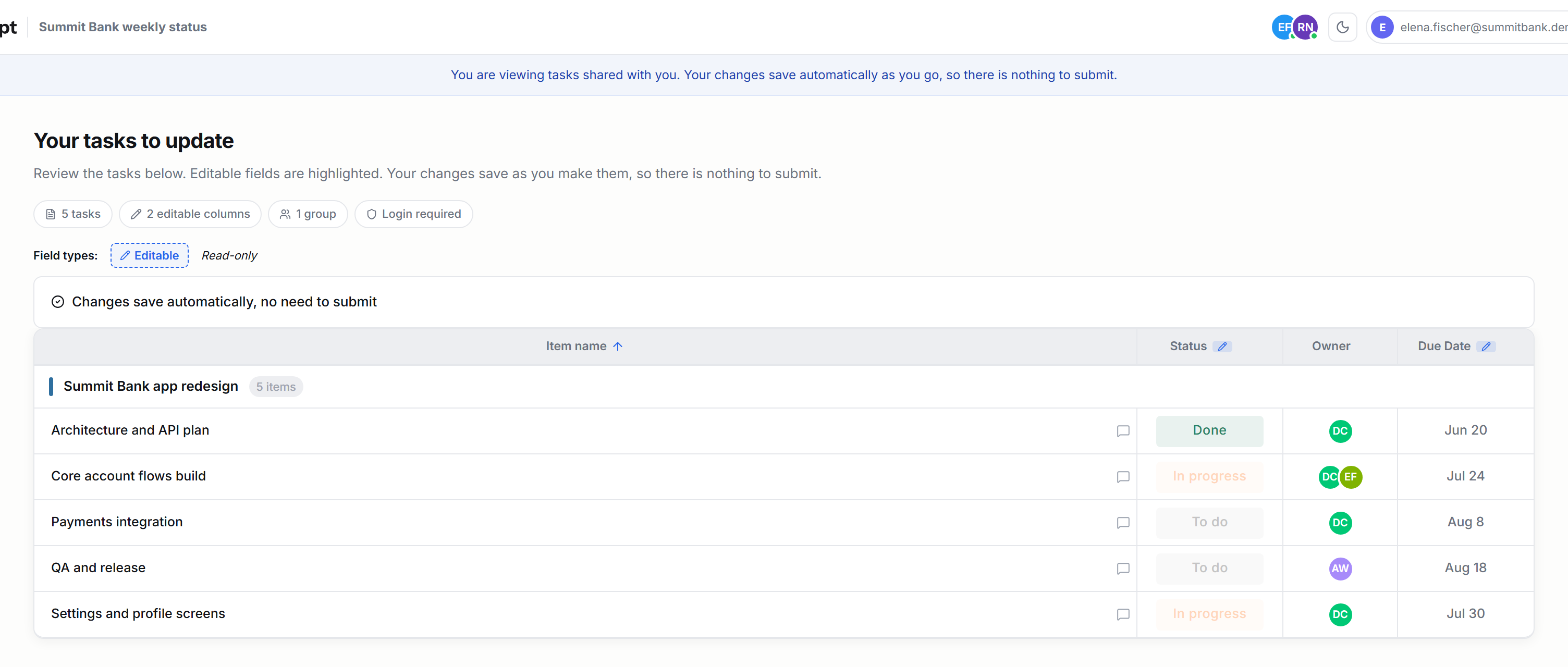Click the Due Date column pencil icon
This screenshot has width=1568, height=667.
(1486, 347)
